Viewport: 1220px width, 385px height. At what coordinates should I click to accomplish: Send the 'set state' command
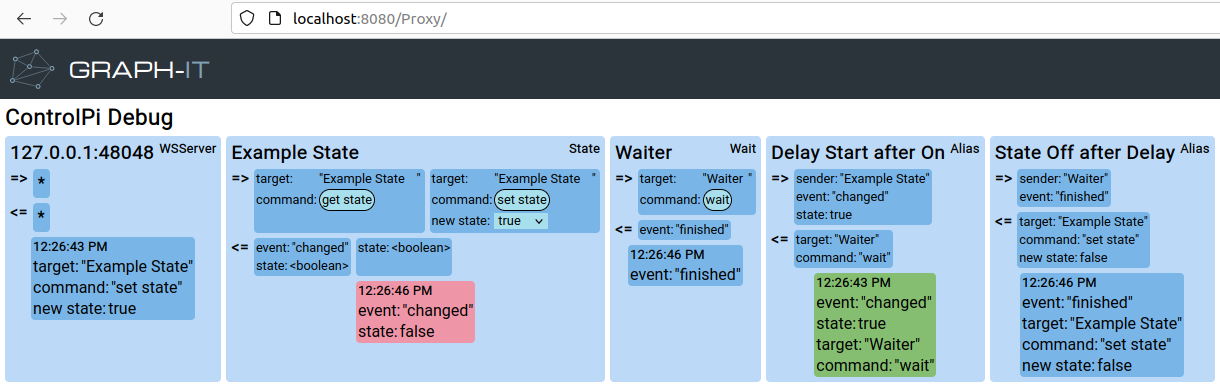pyautogui.click(x=521, y=200)
